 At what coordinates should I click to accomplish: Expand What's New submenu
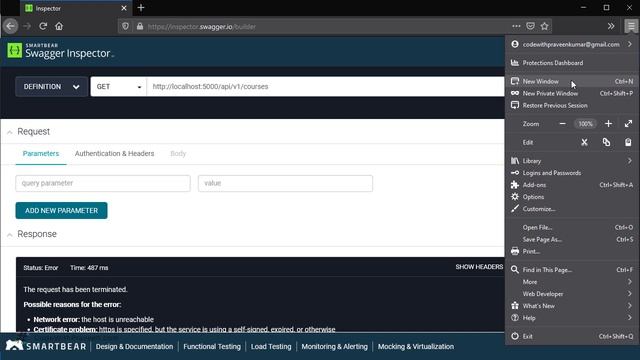pyautogui.click(x=572, y=306)
